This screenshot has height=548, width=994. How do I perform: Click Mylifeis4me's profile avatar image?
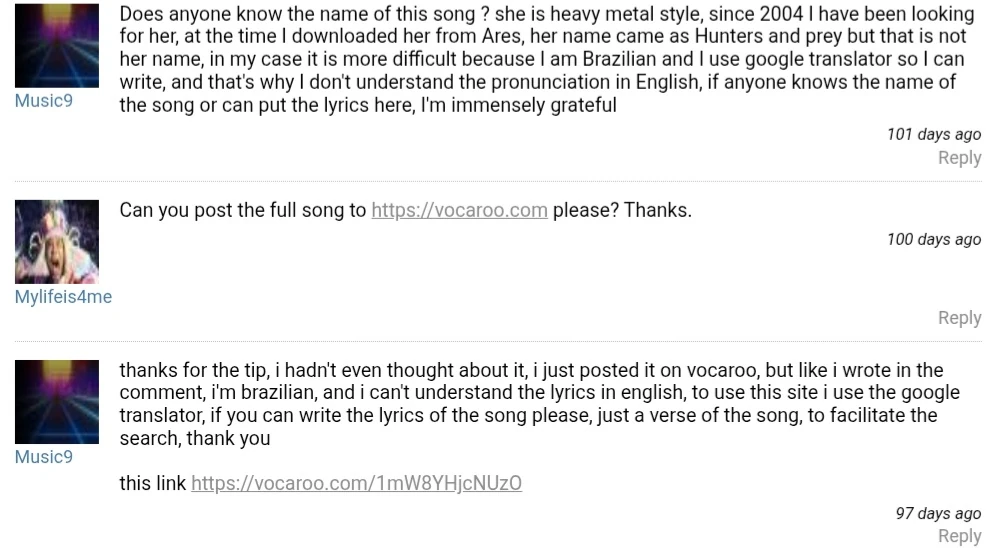point(56,241)
